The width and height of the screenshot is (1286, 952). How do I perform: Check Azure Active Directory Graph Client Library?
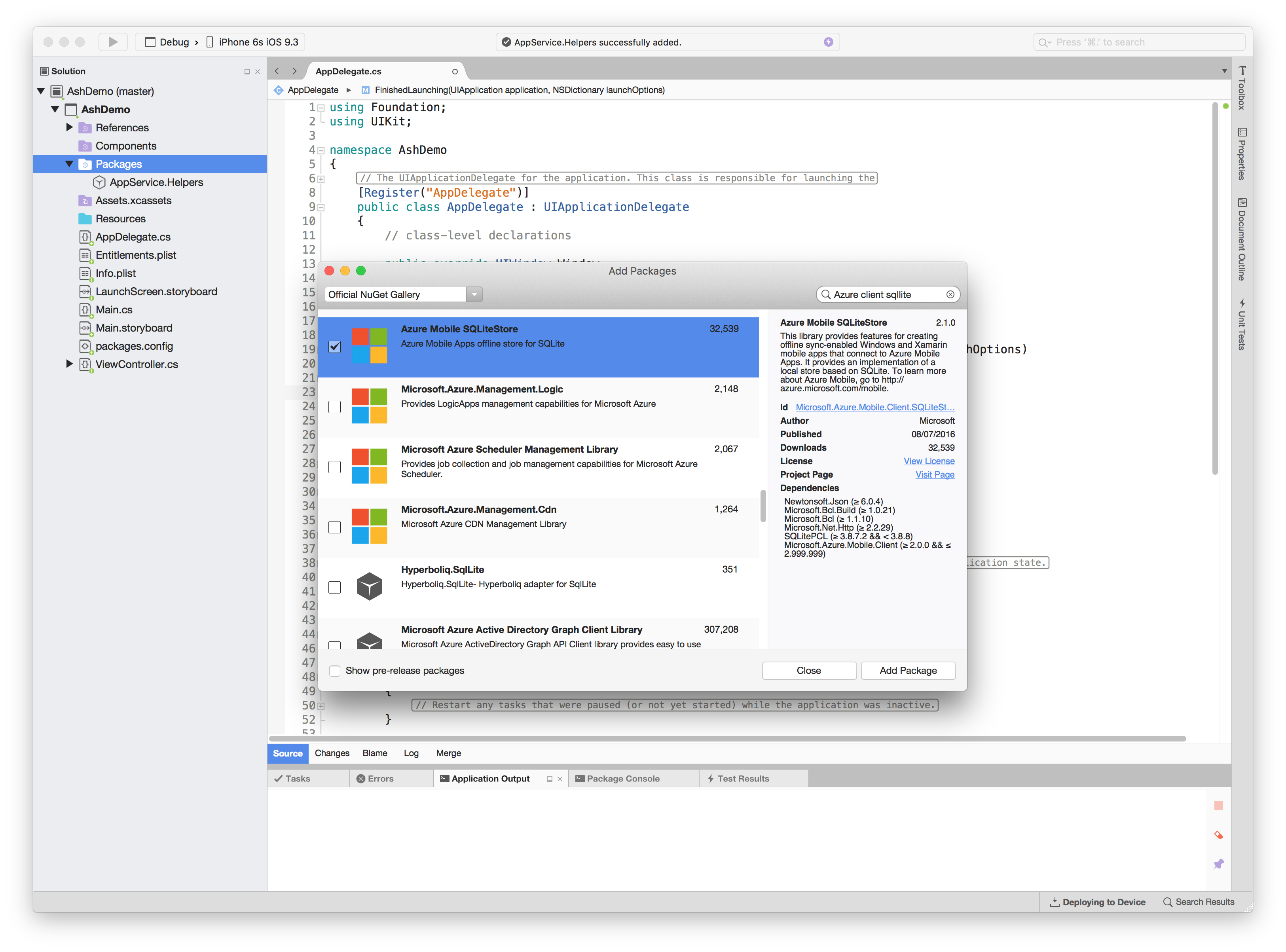click(335, 645)
